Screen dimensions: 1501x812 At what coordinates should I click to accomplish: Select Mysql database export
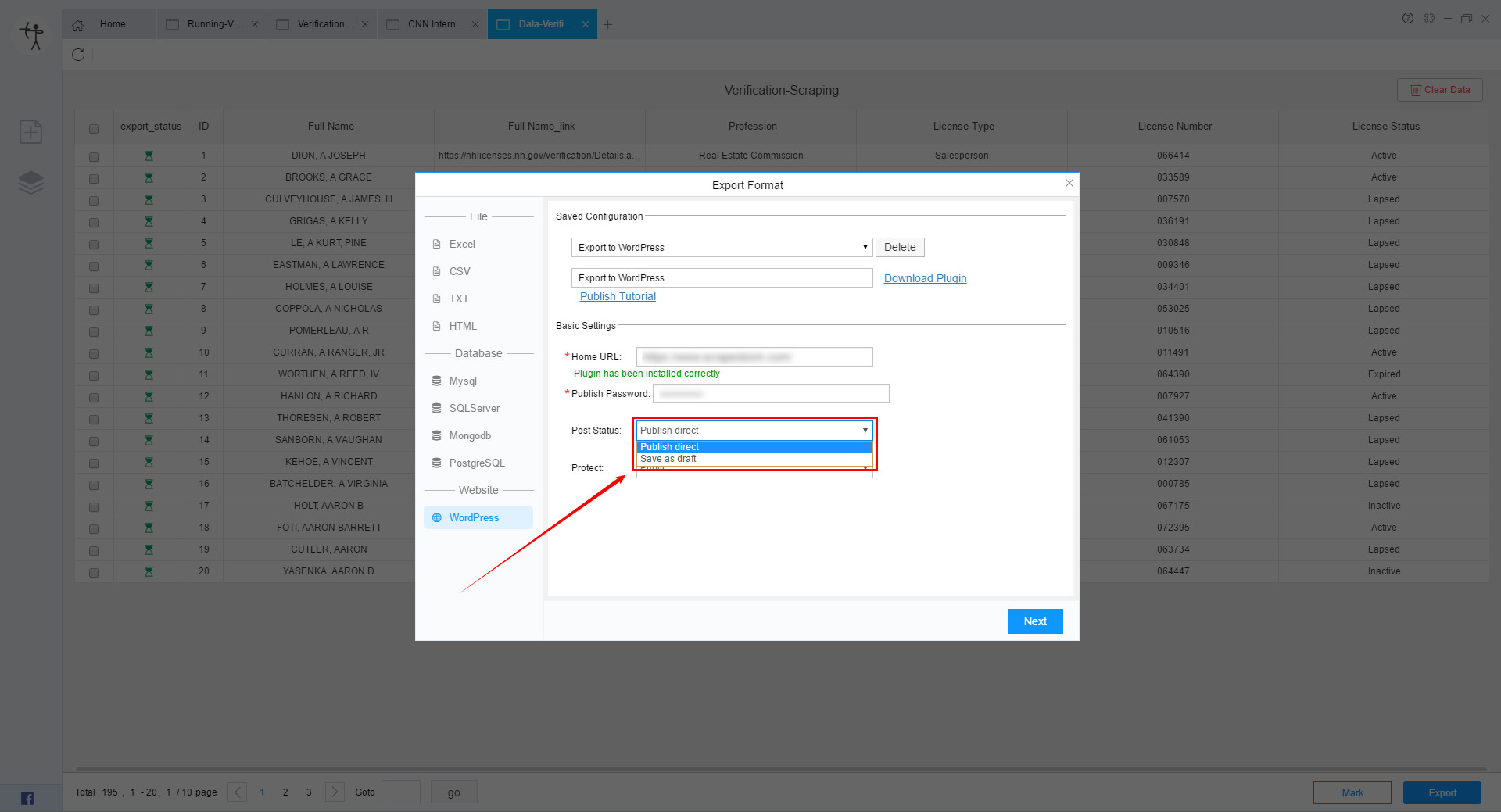[x=478, y=381]
